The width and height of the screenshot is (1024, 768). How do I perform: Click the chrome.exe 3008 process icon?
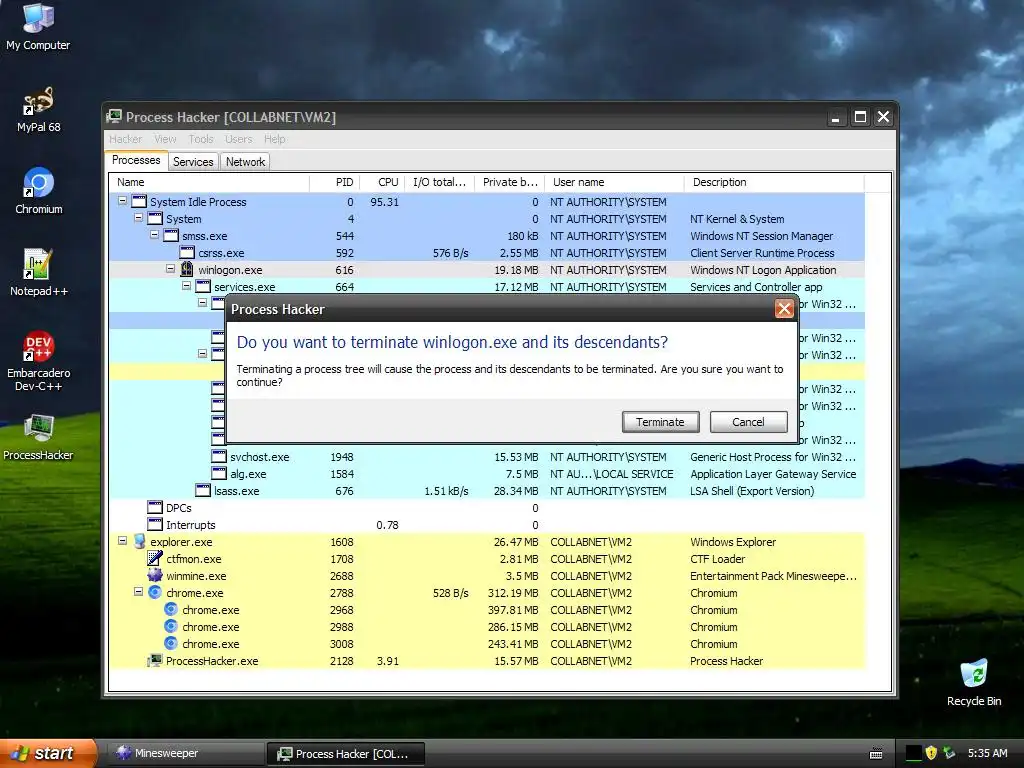pos(170,643)
